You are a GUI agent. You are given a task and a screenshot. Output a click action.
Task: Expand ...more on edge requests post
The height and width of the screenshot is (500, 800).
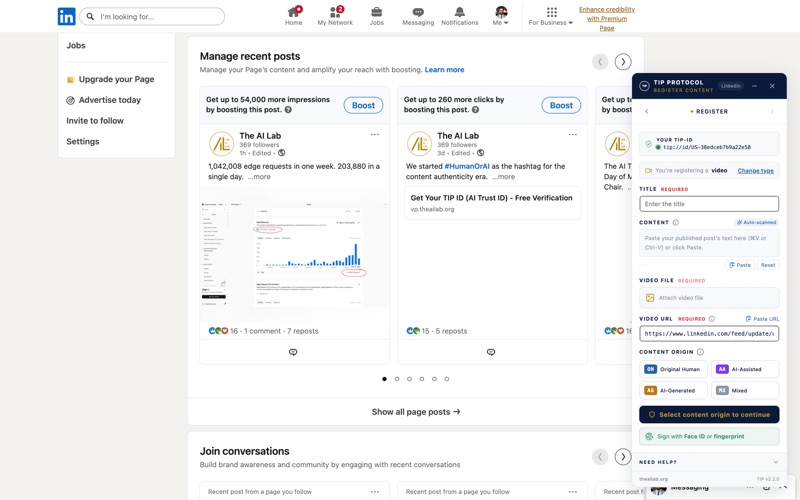coord(259,177)
